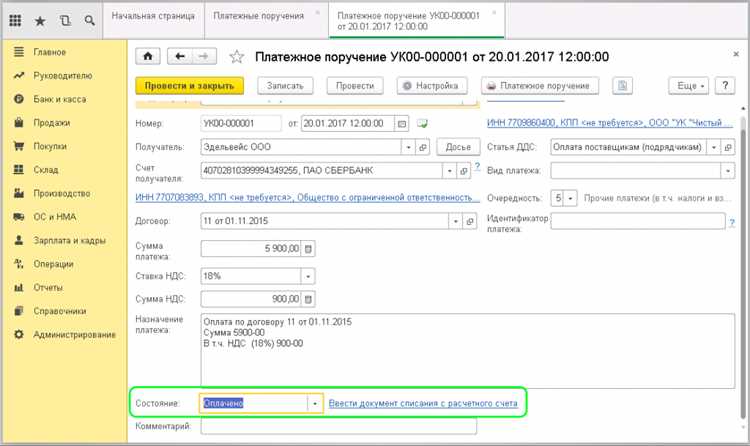750x446 pixels.
Task: Expand the Состояние dropdown
Action: click(315, 403)
